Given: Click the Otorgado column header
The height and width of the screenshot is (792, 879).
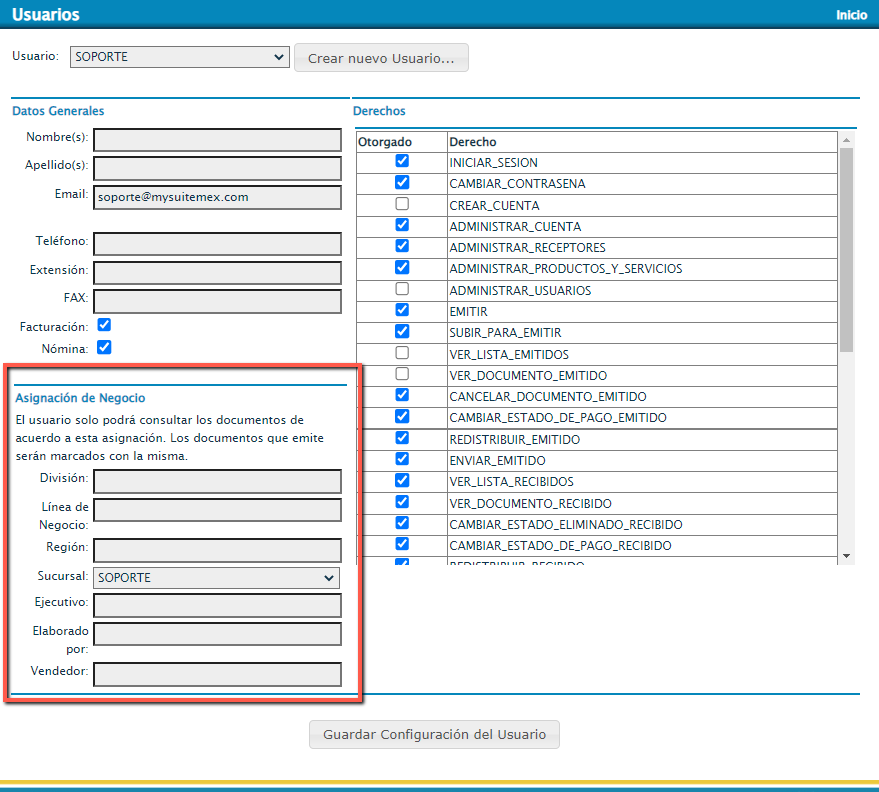Looking at the screenshot, I should coord(385,142).
